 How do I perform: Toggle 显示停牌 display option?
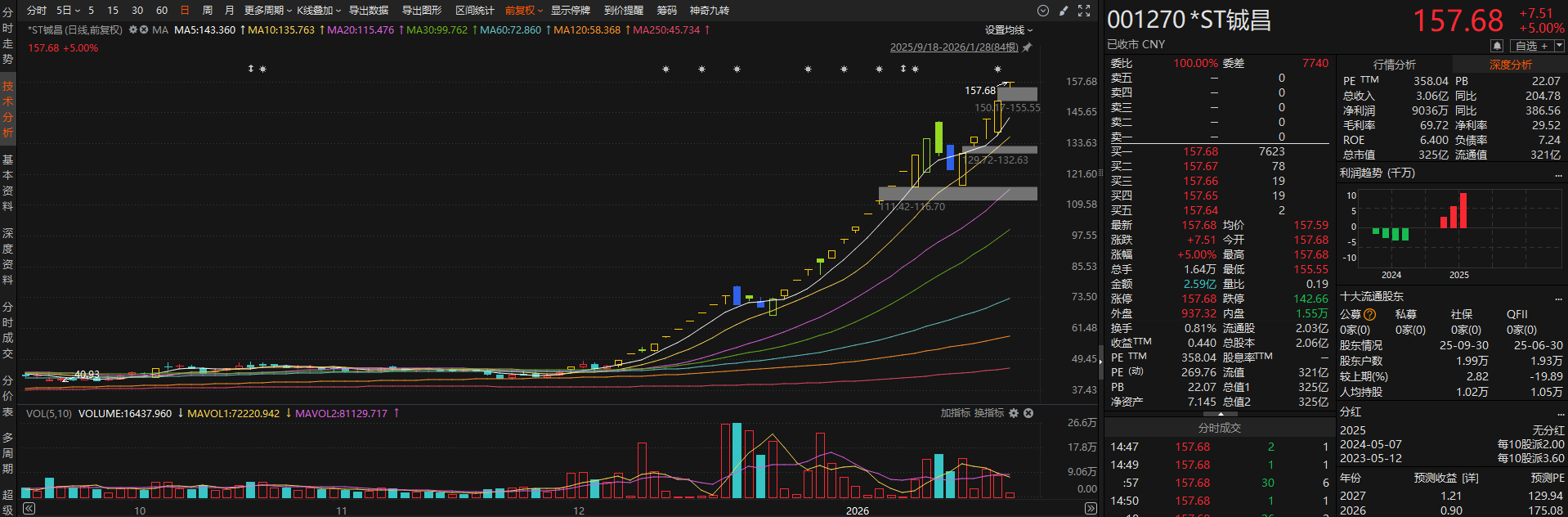point(570,11)
